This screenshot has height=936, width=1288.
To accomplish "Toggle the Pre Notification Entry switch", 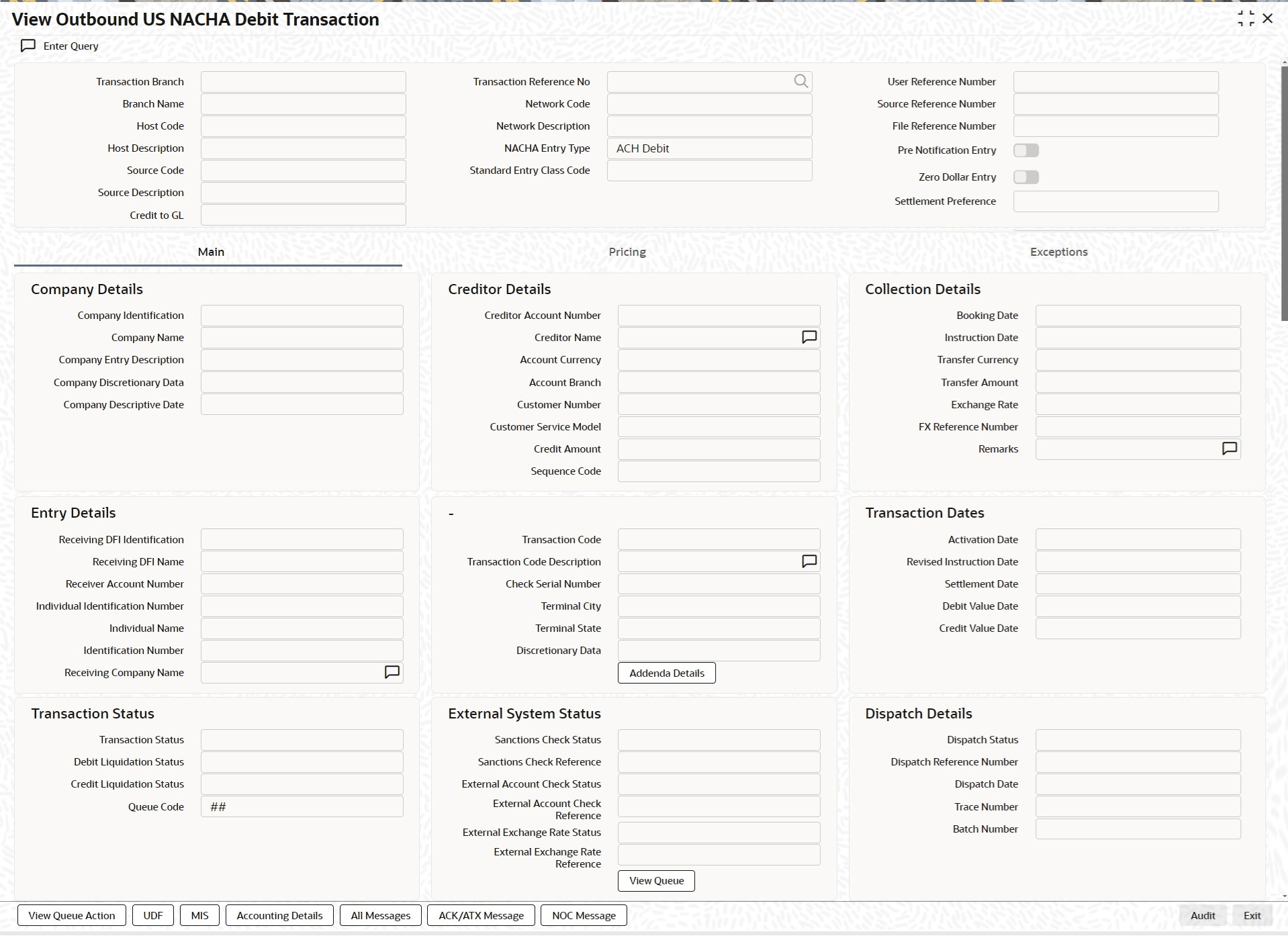I will pos(1026,150).
